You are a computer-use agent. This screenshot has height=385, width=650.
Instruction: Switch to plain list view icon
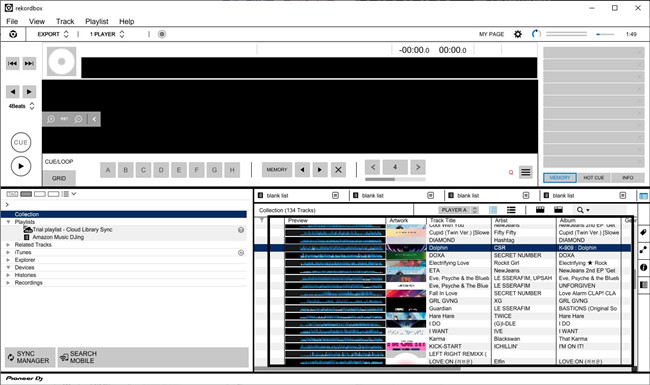(511, 210)
